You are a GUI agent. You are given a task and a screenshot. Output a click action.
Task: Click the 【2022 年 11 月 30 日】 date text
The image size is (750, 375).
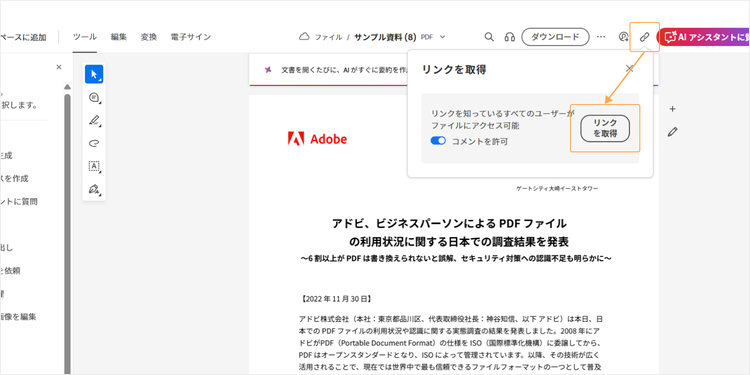pyautogui.click(x=336, y=299)
